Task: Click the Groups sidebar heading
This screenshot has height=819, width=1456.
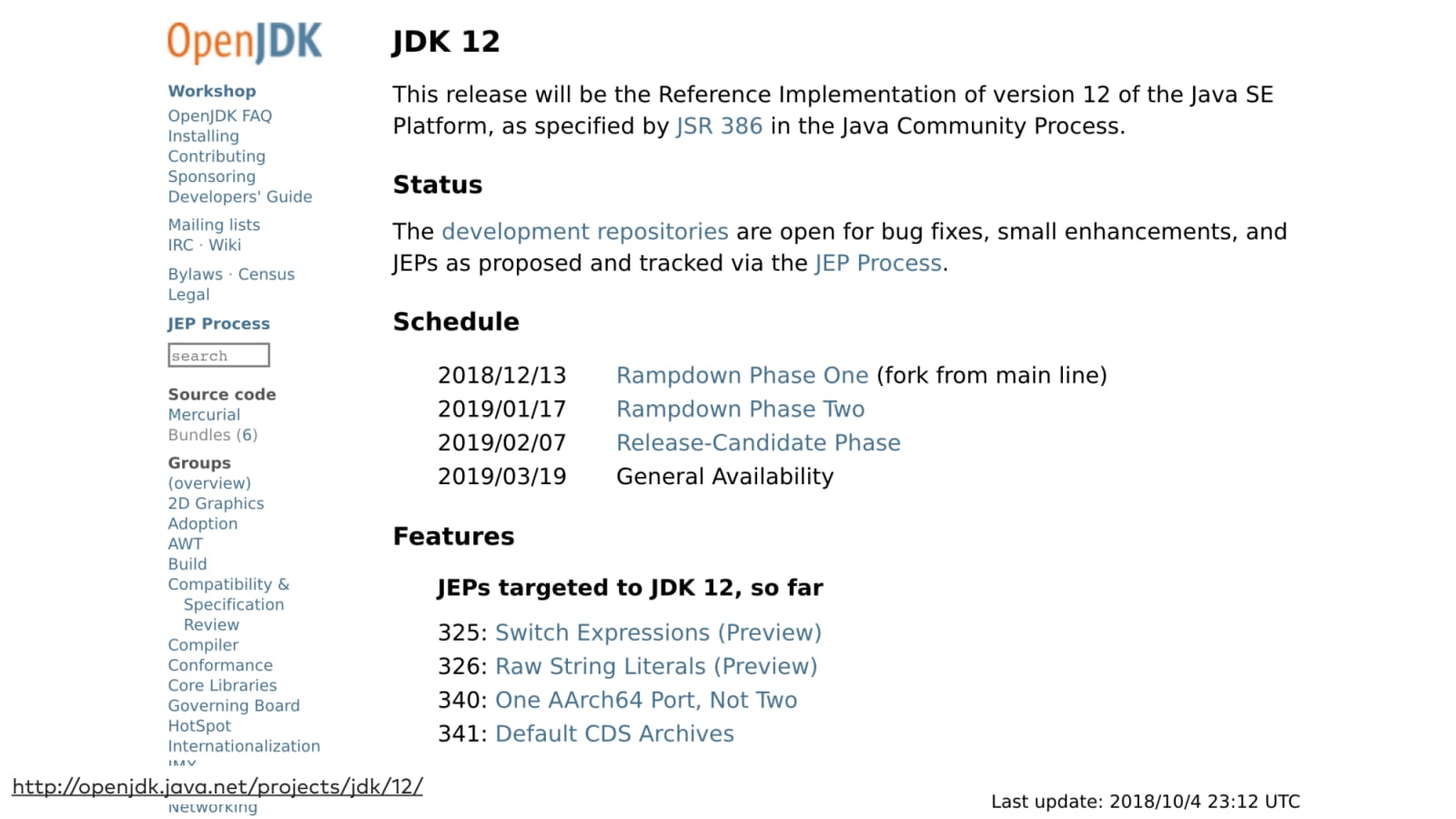Action: pyautogui.click(x=199, y=463)
